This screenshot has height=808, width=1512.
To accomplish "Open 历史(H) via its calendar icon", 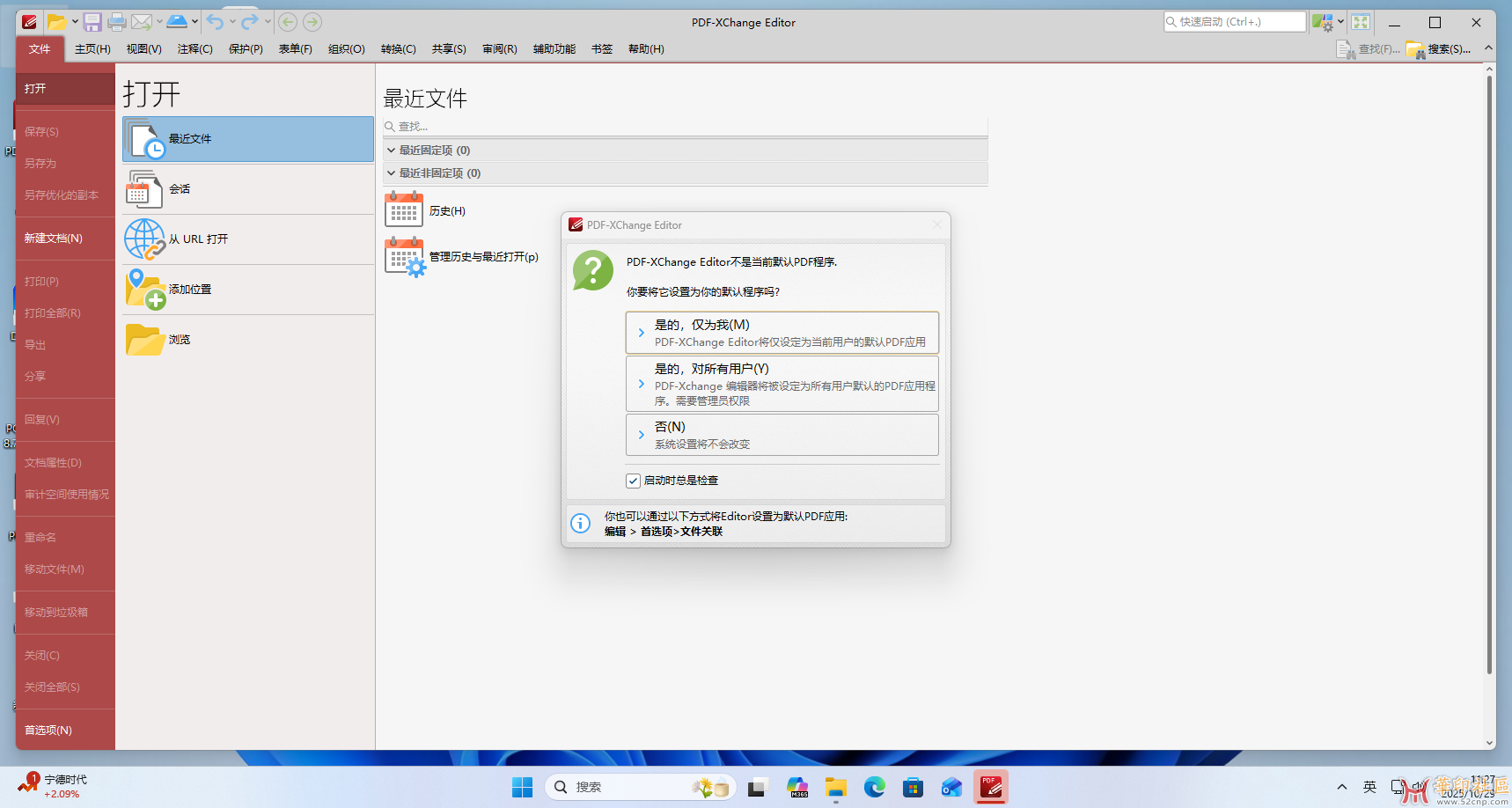I will click(404, 209).
